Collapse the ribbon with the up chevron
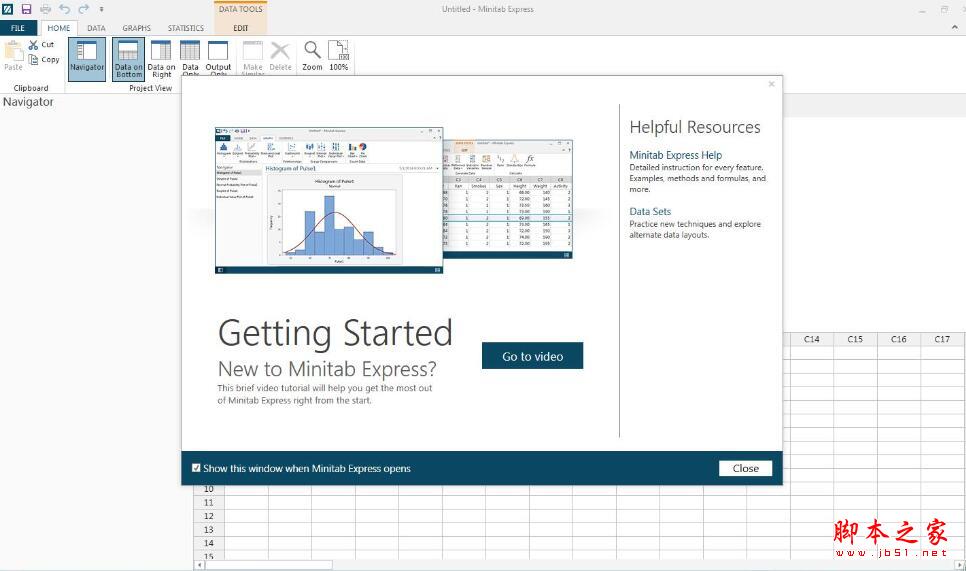966x571 pixels. (955, 27)
